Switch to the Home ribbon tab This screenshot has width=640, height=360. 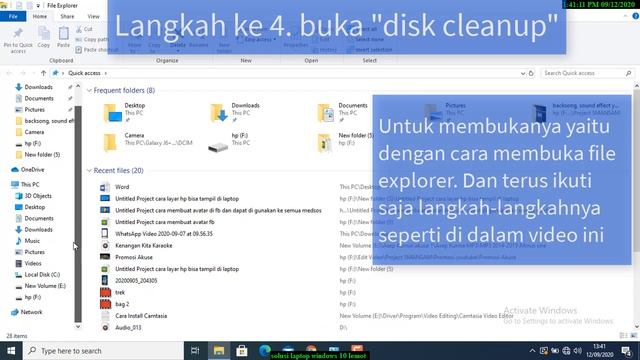coord(40,16)
